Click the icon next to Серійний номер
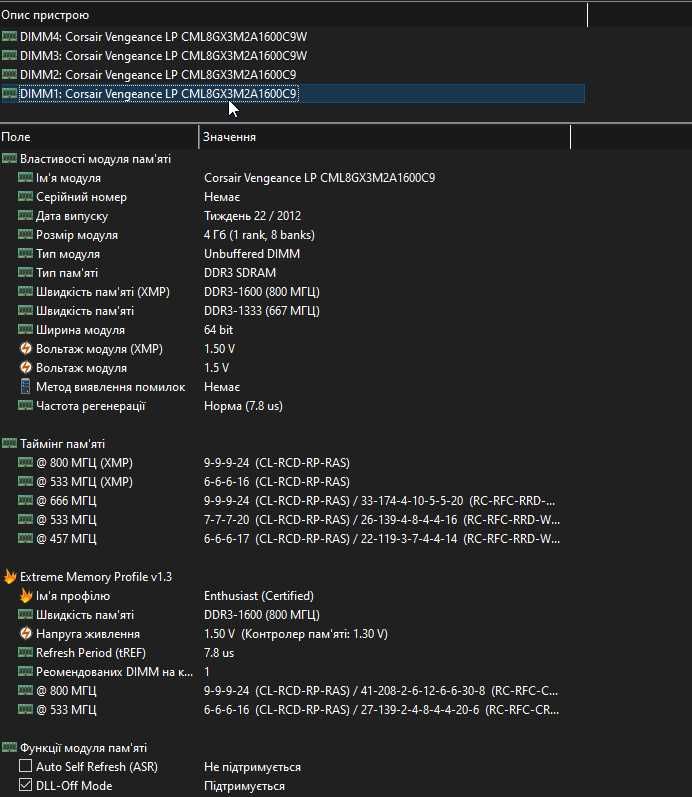 [x=25, y=197]
